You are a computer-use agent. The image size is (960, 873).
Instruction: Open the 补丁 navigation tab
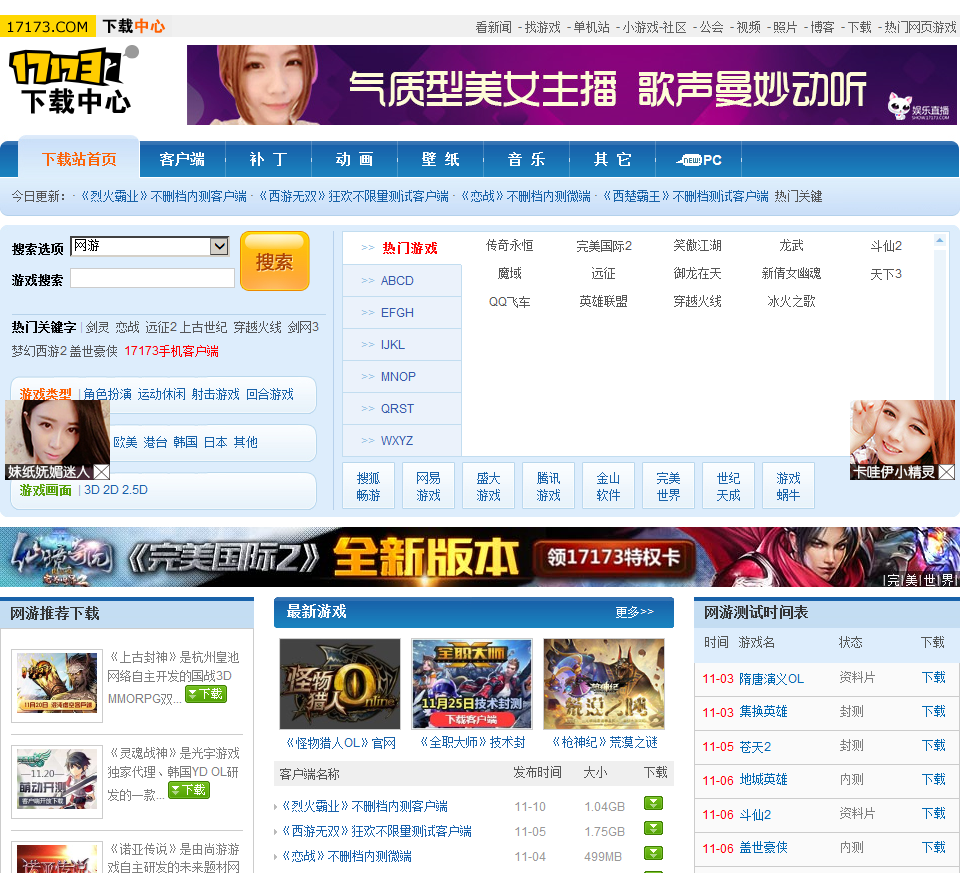(268, 160)
